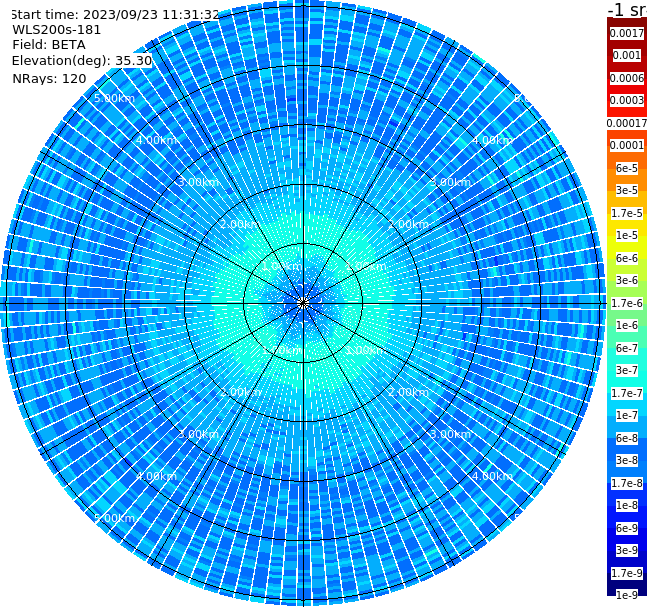
Task: Pick the 2.00km label in lower-right quadrant
Action: tap(408, 392)
